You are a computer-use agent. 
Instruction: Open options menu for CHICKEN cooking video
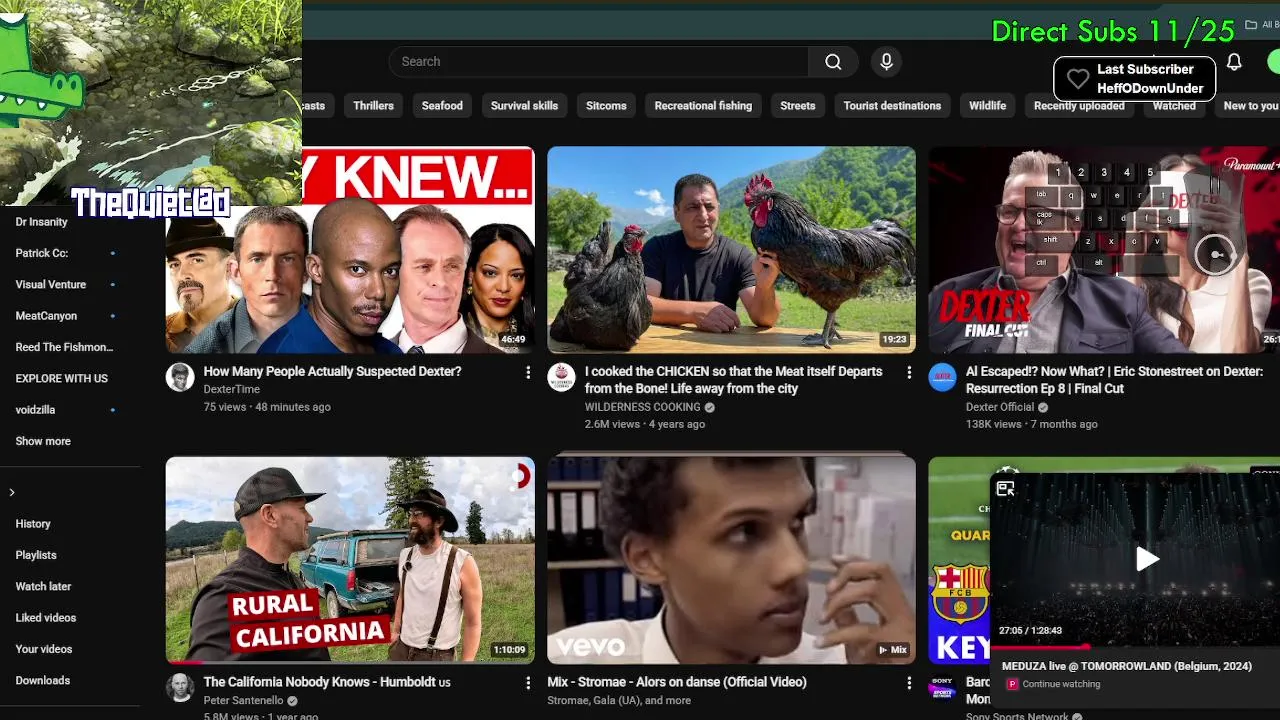click(x=909, y=372)
